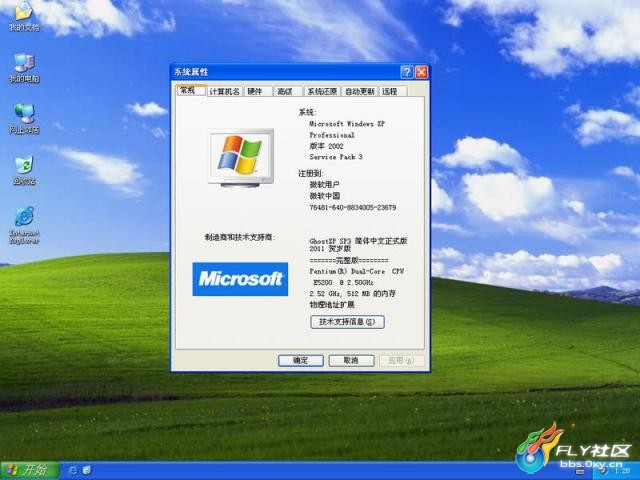Go to the 自动更新 tab
This screenshot has width=640, height=480.
click(360, 91)
